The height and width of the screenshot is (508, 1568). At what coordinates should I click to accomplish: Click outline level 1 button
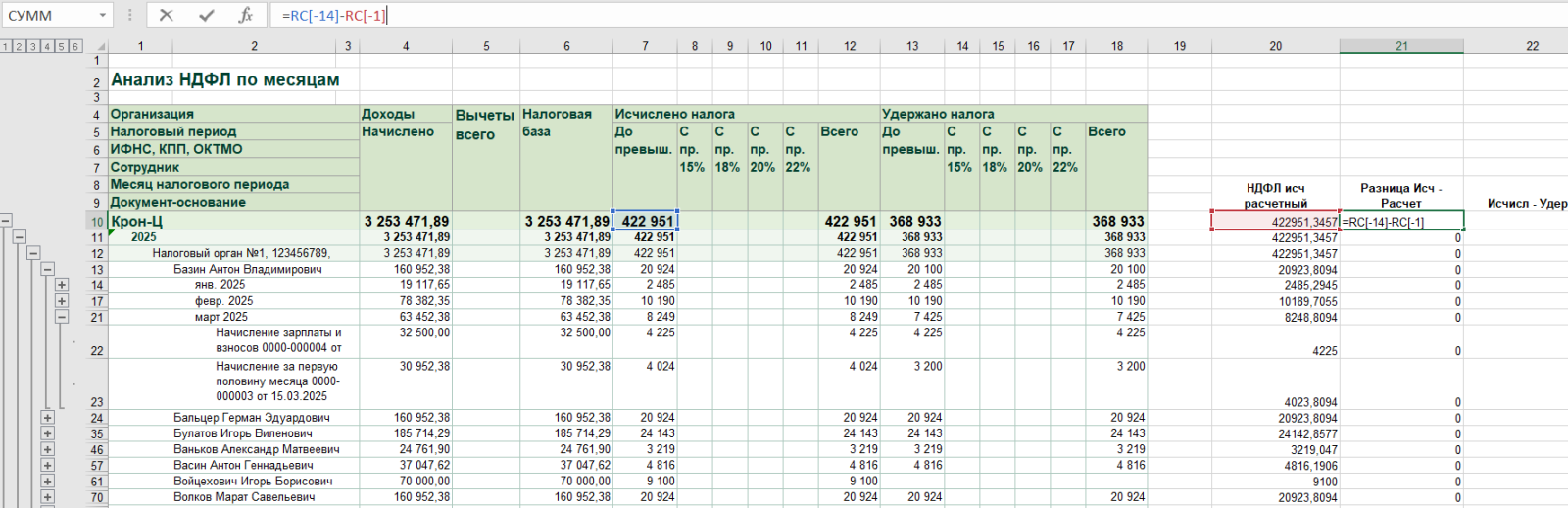pos(6,46)
